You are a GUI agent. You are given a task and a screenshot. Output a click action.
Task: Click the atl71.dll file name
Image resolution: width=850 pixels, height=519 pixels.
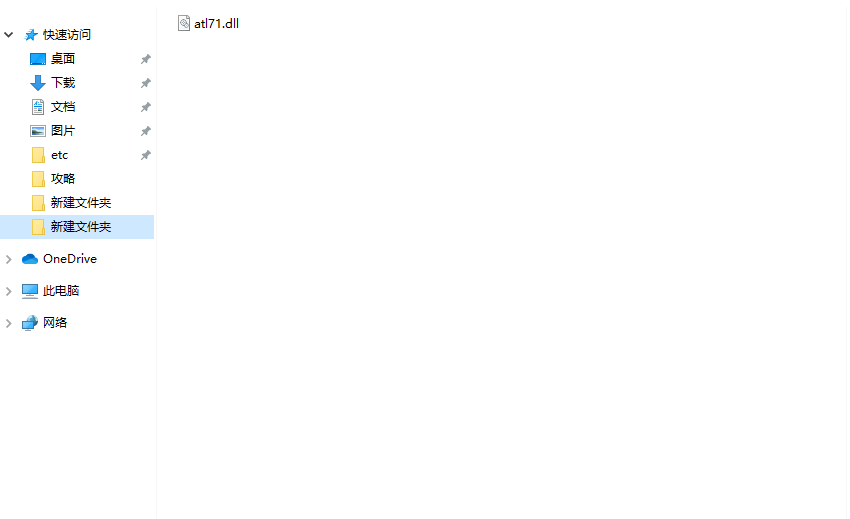216,23
